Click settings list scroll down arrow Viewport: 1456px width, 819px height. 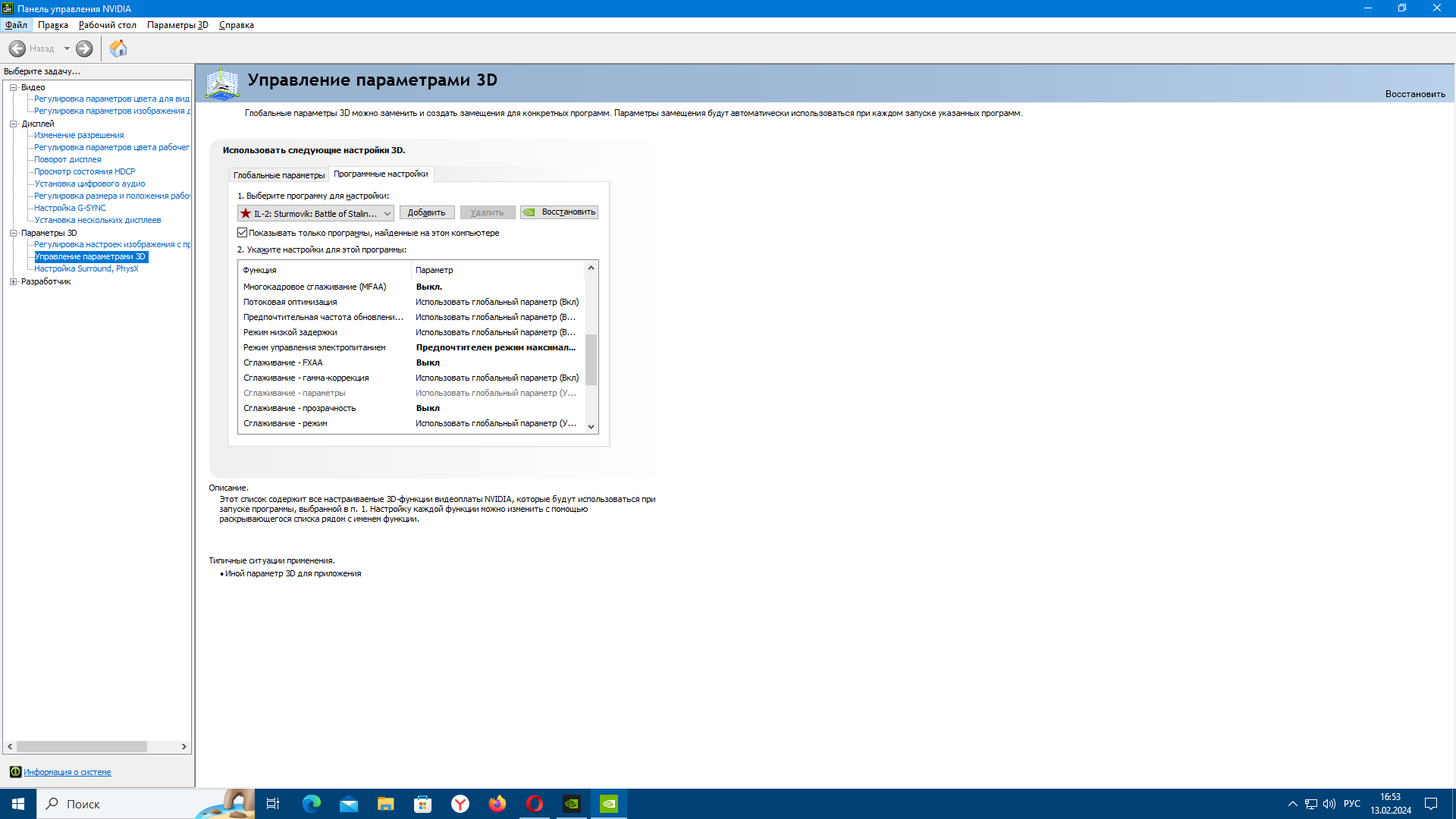591,426
